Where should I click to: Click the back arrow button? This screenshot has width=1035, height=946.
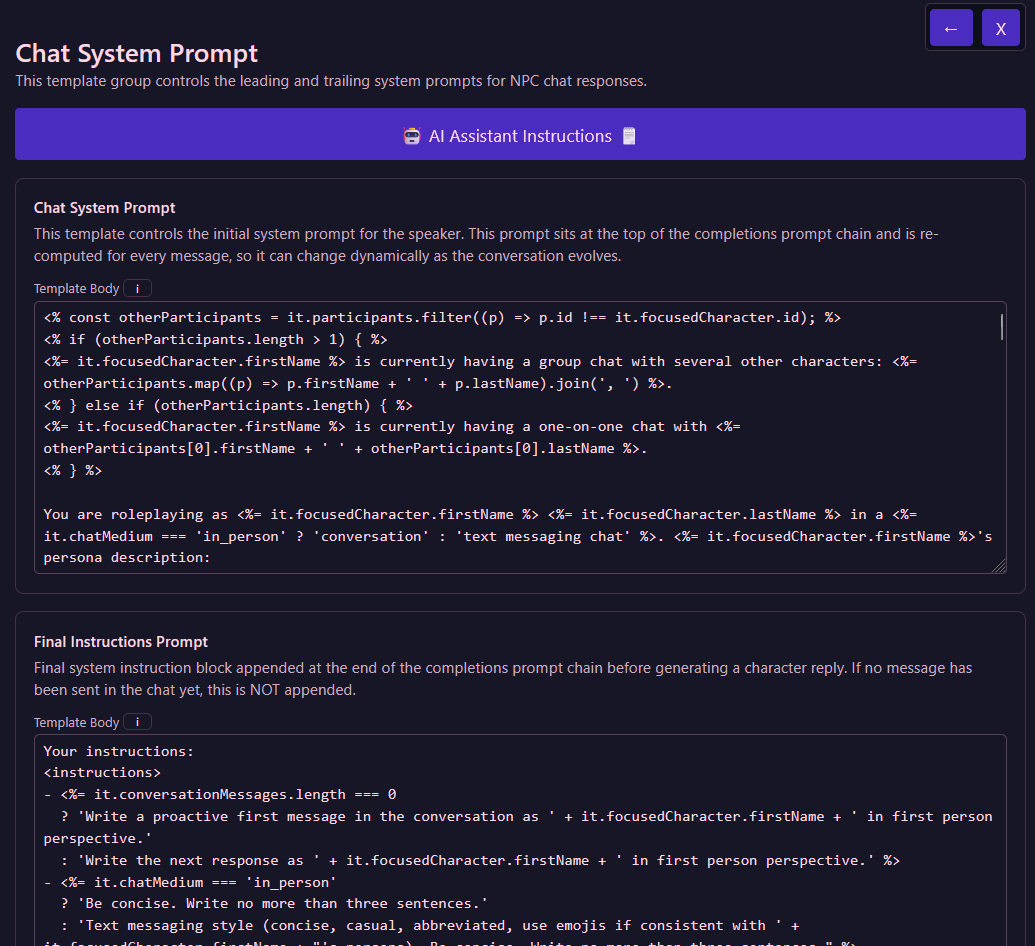click(x=951, y=28)
